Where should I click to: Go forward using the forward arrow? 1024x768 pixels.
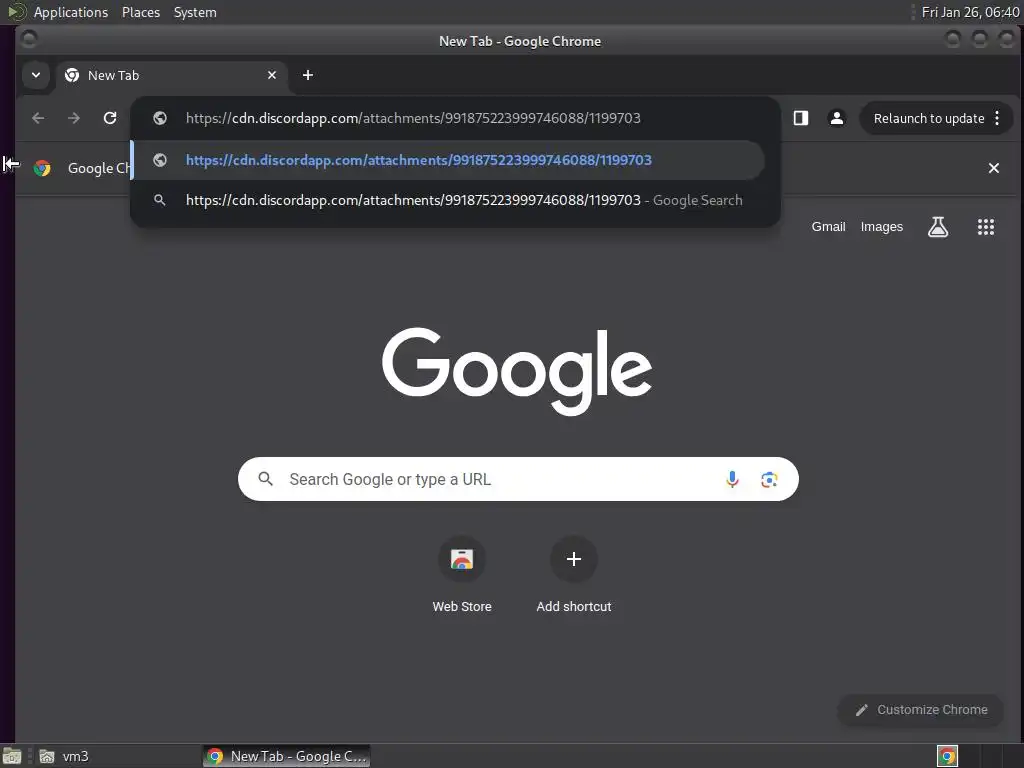coord(74,118)
